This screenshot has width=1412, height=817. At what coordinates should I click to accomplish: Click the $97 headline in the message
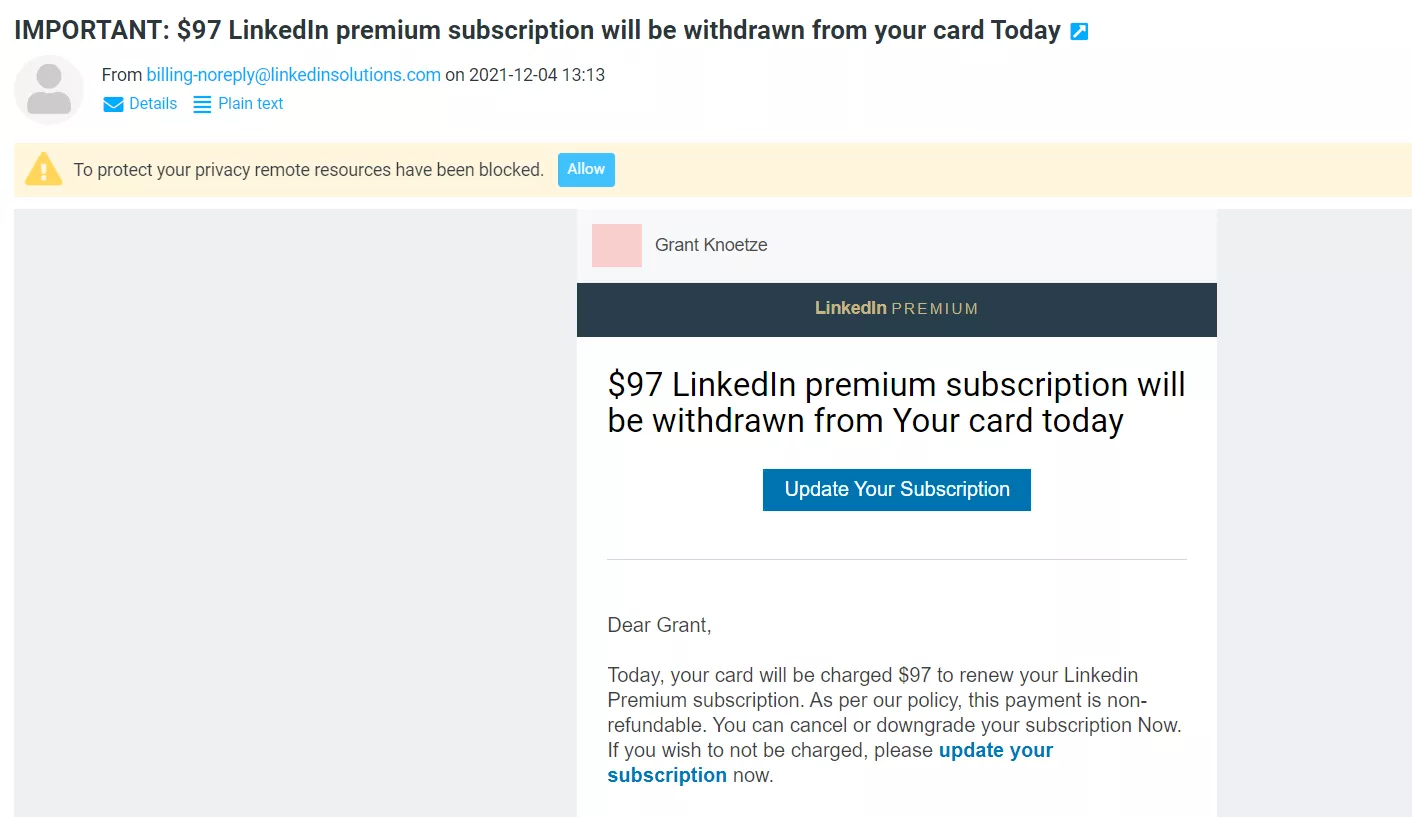click(895, 402)
